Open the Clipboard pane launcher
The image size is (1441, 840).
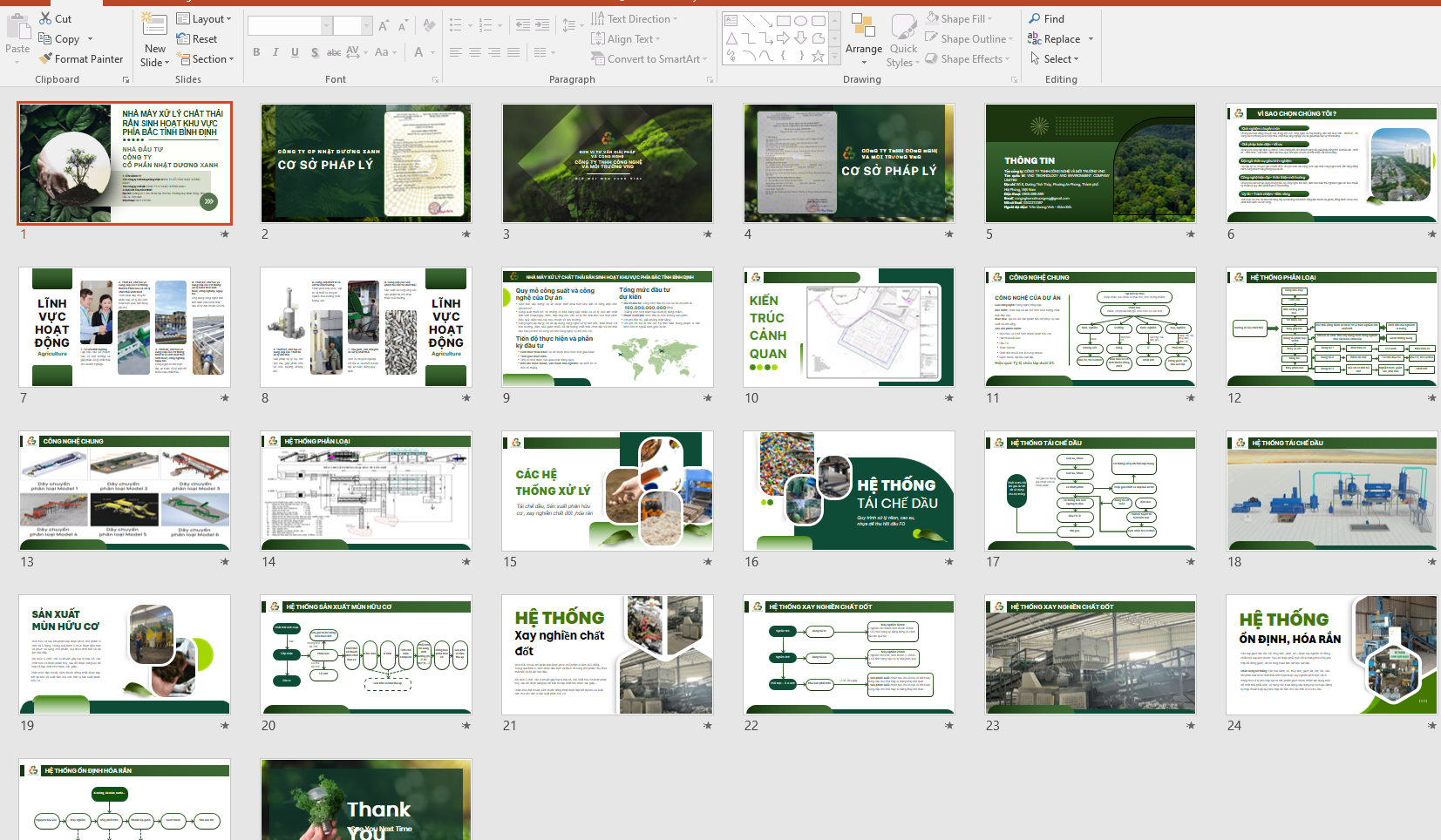(x=126, y=80)
